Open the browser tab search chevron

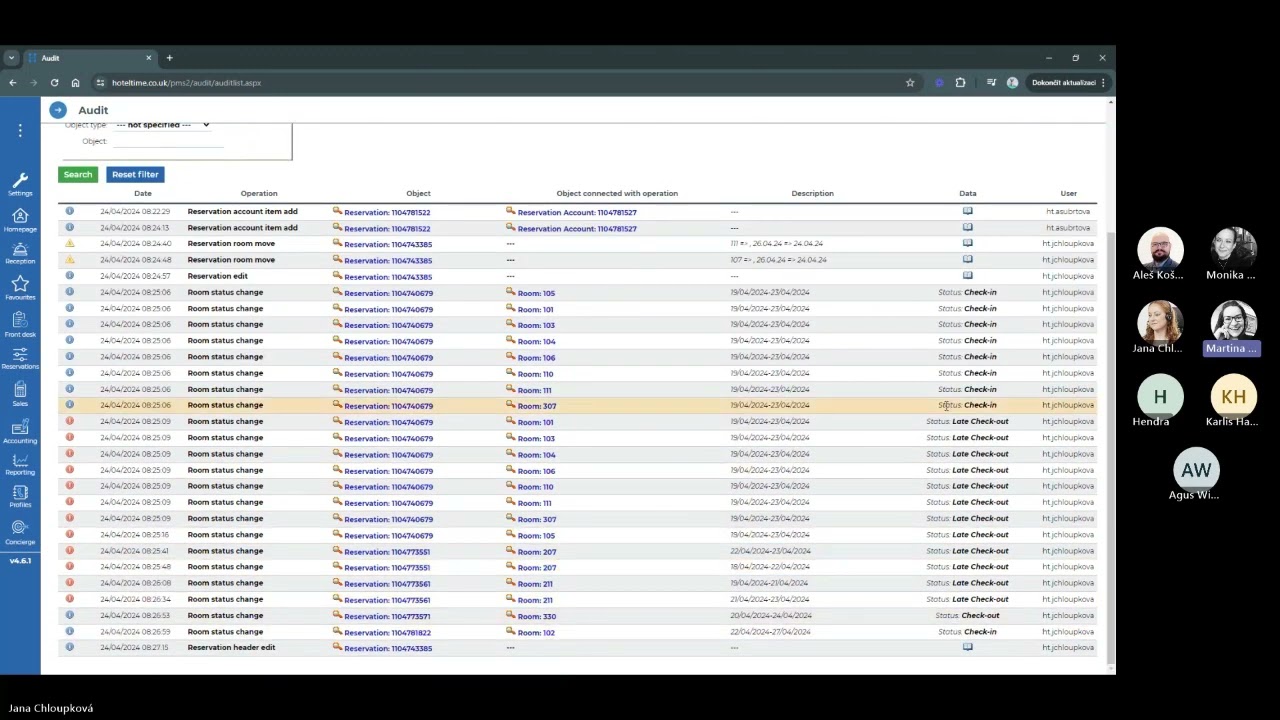(x=11, y=58)
